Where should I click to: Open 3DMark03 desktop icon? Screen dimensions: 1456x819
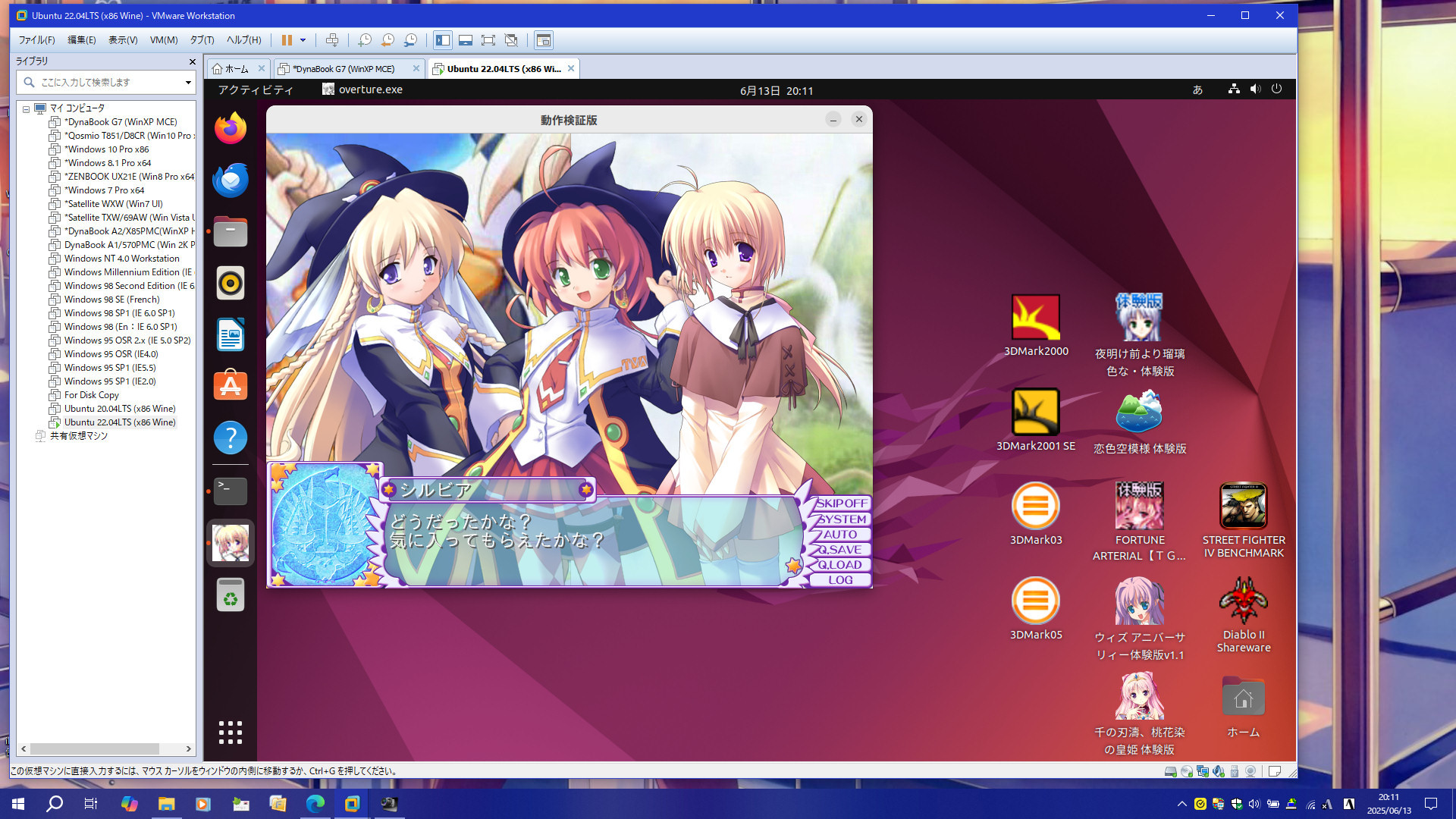(1036, 514)
